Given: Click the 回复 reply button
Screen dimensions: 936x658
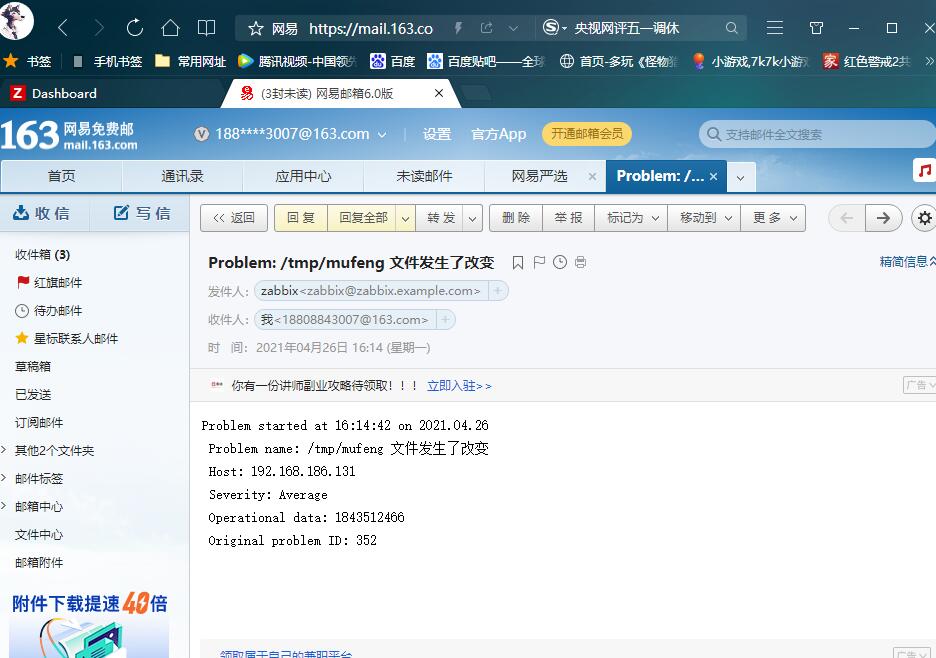Looking at the screenshot, I should point(301,218).
